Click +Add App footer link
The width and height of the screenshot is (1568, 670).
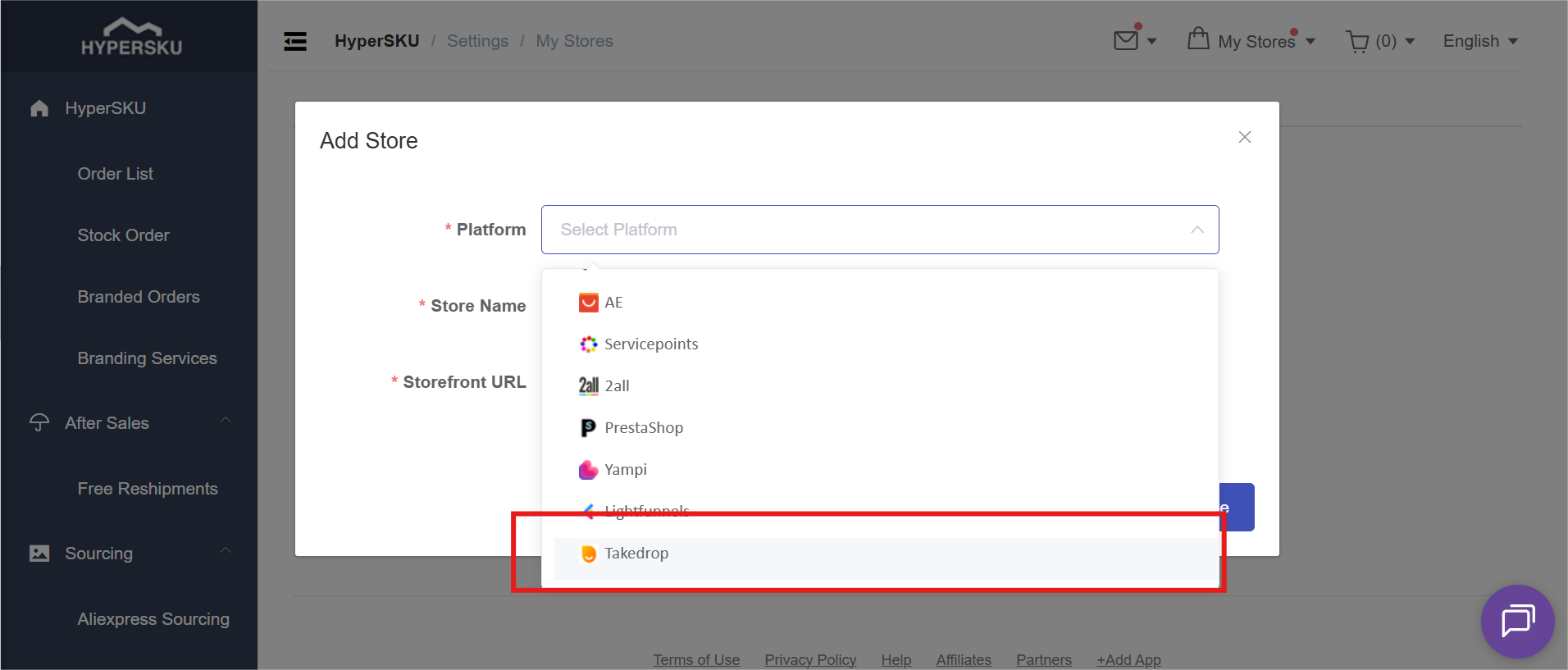1129,659
